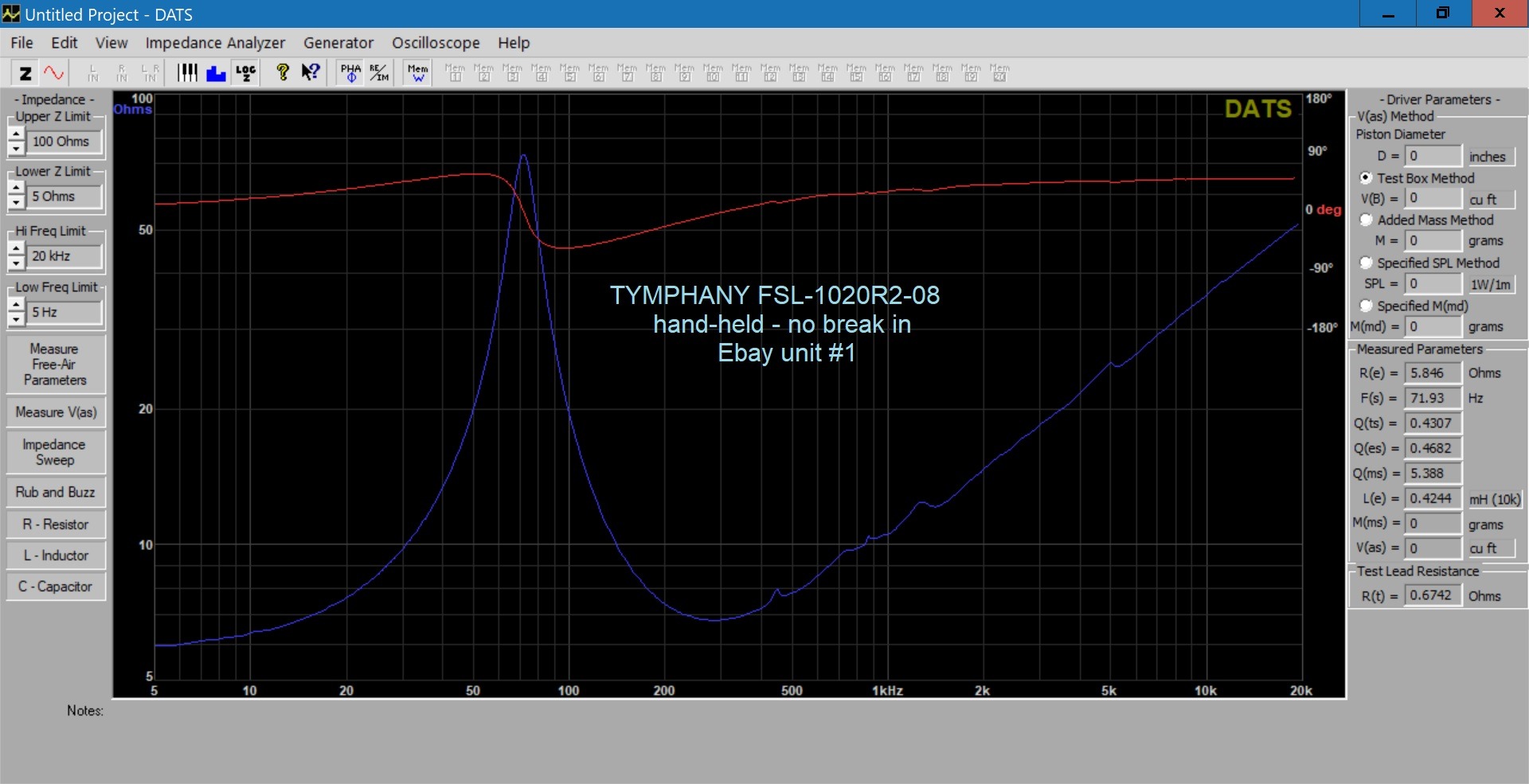The width and height of the screenshot is (1529, 784).
Task: Click the V(B) test box volume field
Action: point(1433,198)
